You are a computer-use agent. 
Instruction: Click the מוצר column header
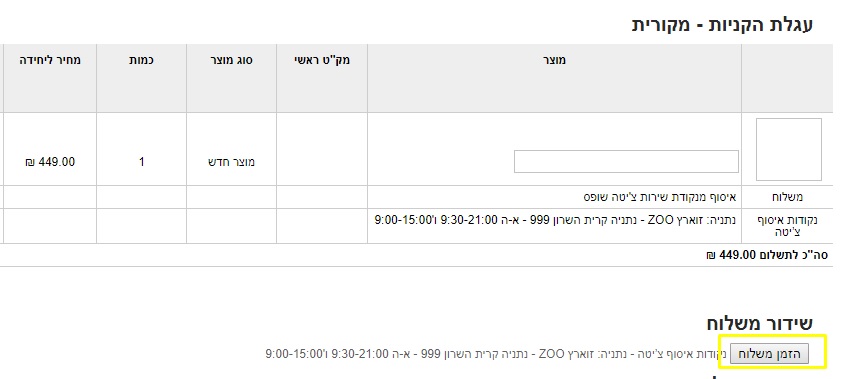point(554,60)
